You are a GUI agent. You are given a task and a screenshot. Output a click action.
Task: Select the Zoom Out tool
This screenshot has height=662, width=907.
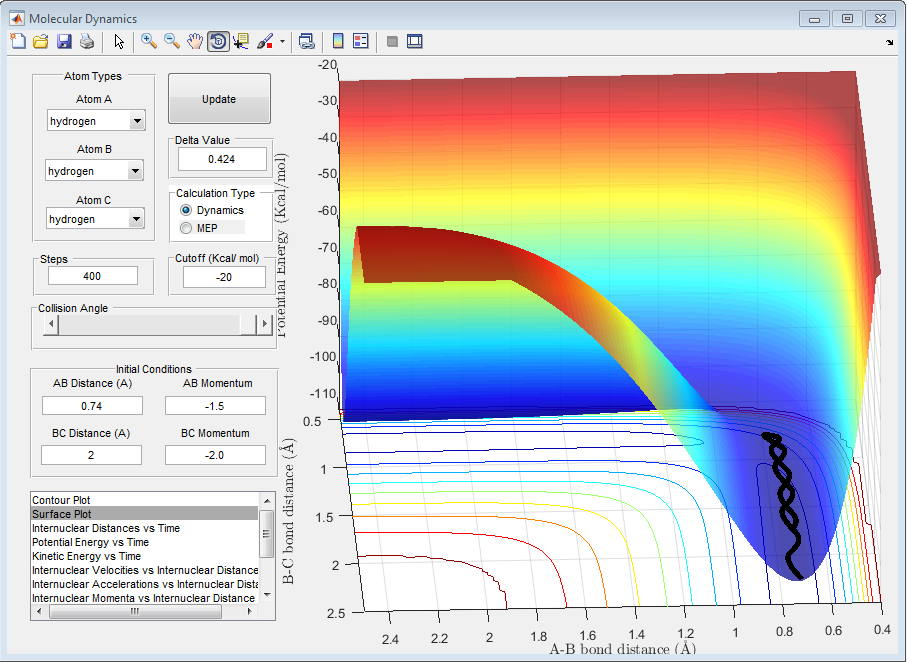[172, 41]
